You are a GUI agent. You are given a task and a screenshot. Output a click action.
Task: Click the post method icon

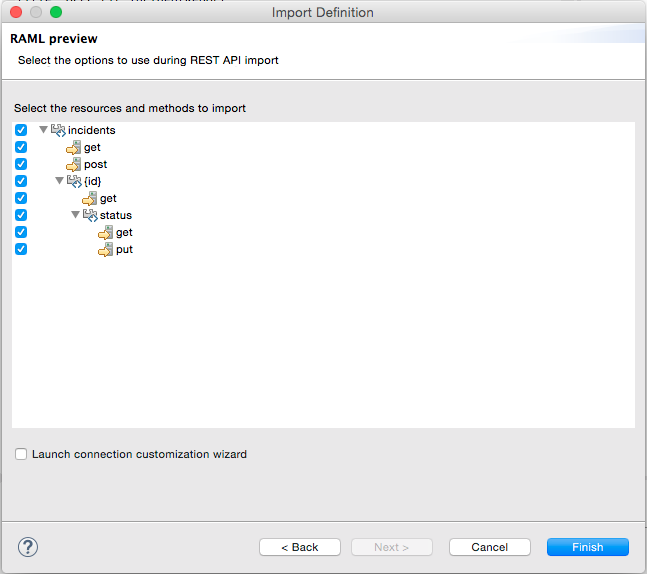click(x=74, y=164)
